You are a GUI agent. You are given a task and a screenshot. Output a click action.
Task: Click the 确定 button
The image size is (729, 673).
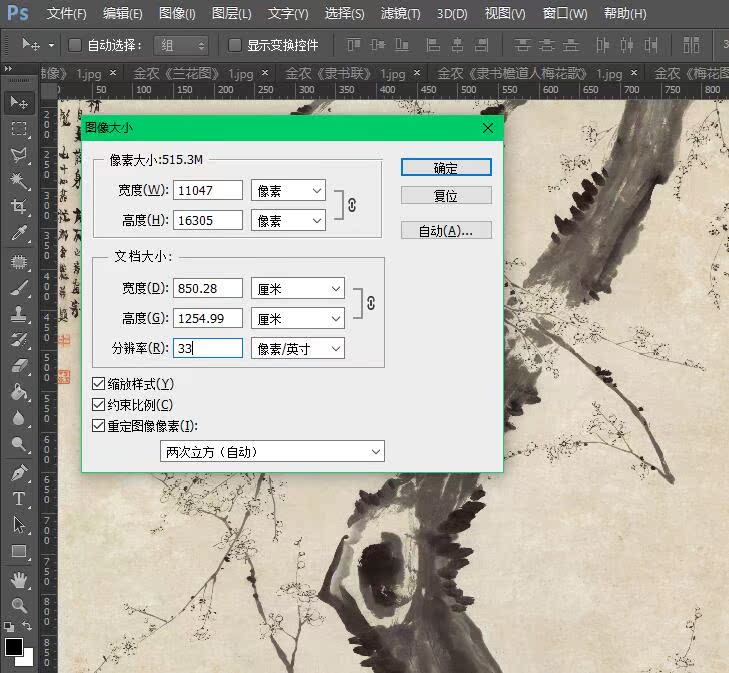[x=446, y=167]
